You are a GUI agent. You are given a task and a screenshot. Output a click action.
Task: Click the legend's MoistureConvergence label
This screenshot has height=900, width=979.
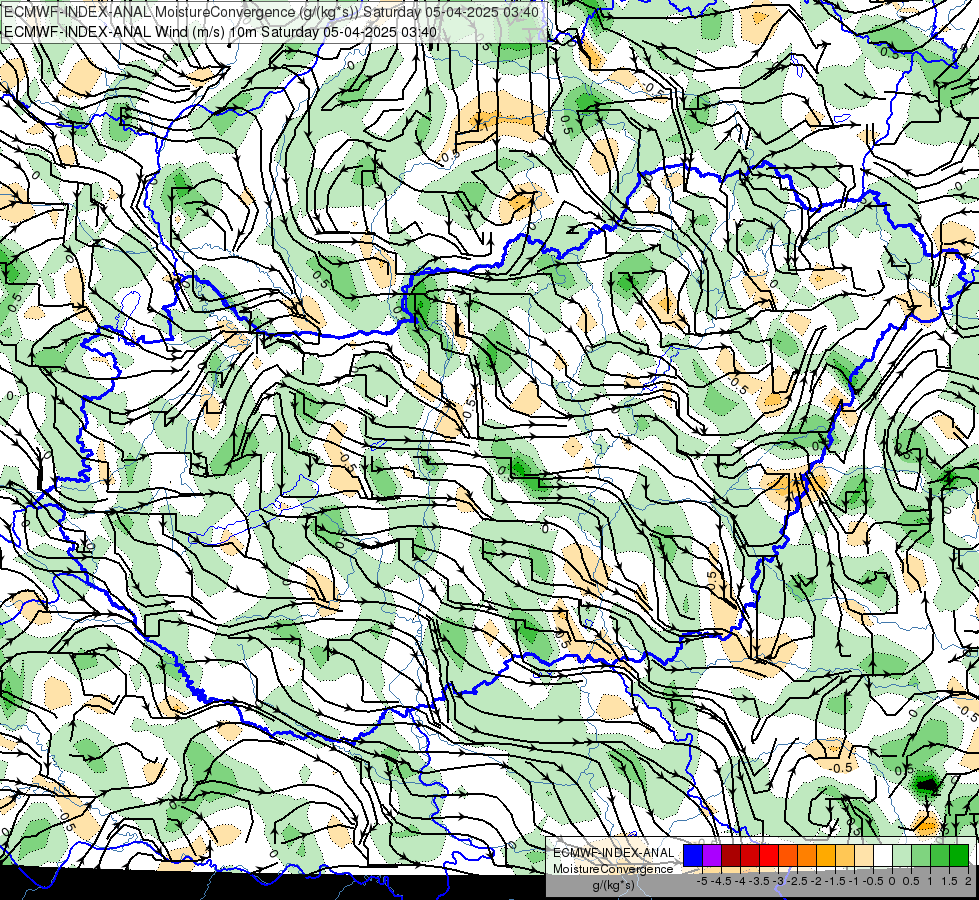click(x=613, y=869)
